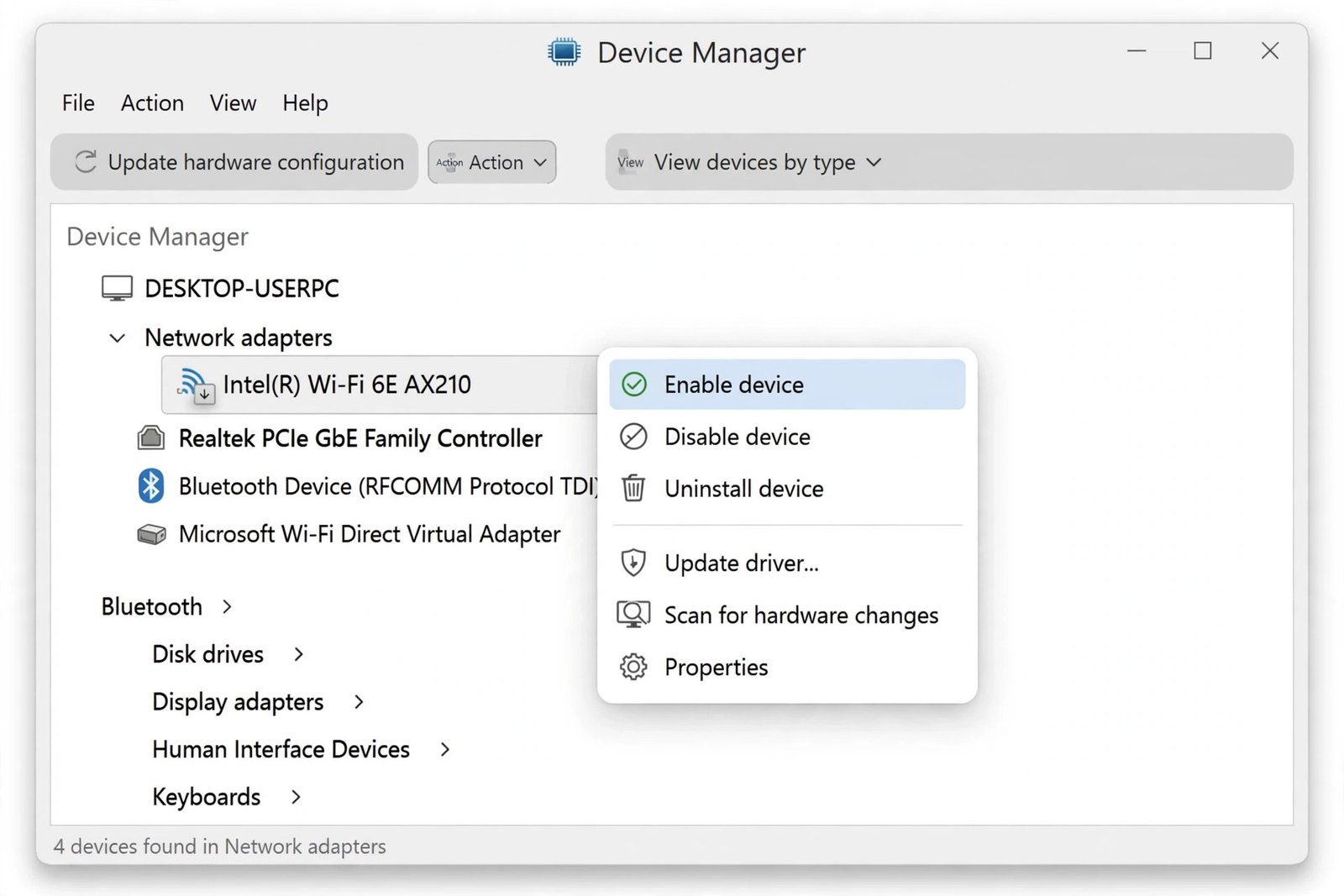Select the Display adapters category label
Screen dimensions: 1344x896
(x=238, y=702)
